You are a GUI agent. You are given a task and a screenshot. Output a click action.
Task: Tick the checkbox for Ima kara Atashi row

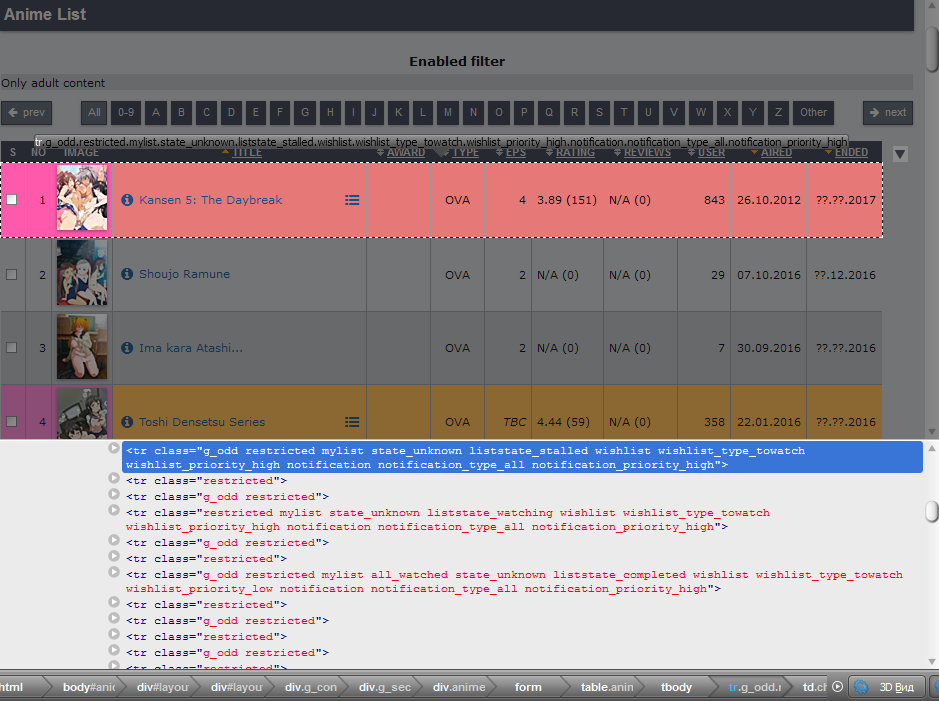tap(12, 348)
